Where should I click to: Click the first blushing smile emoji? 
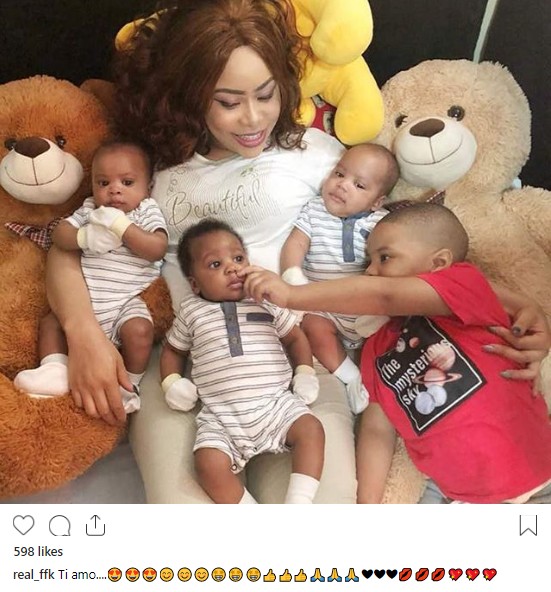[167, 575]
